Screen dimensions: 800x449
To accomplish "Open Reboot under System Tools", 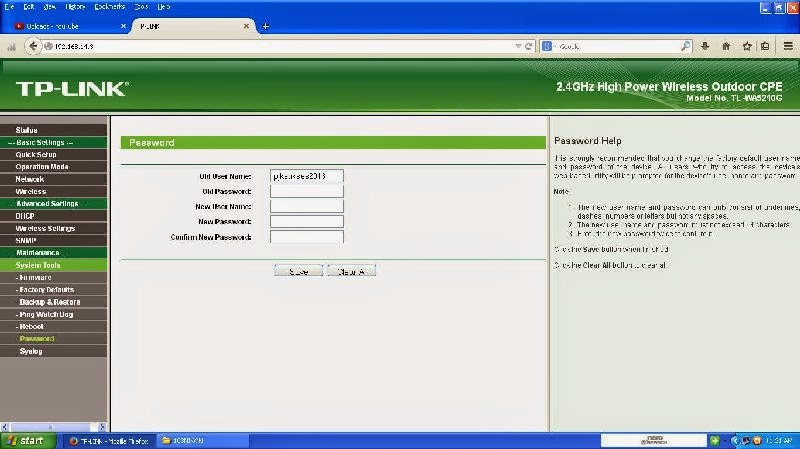I will coord(54,327).
